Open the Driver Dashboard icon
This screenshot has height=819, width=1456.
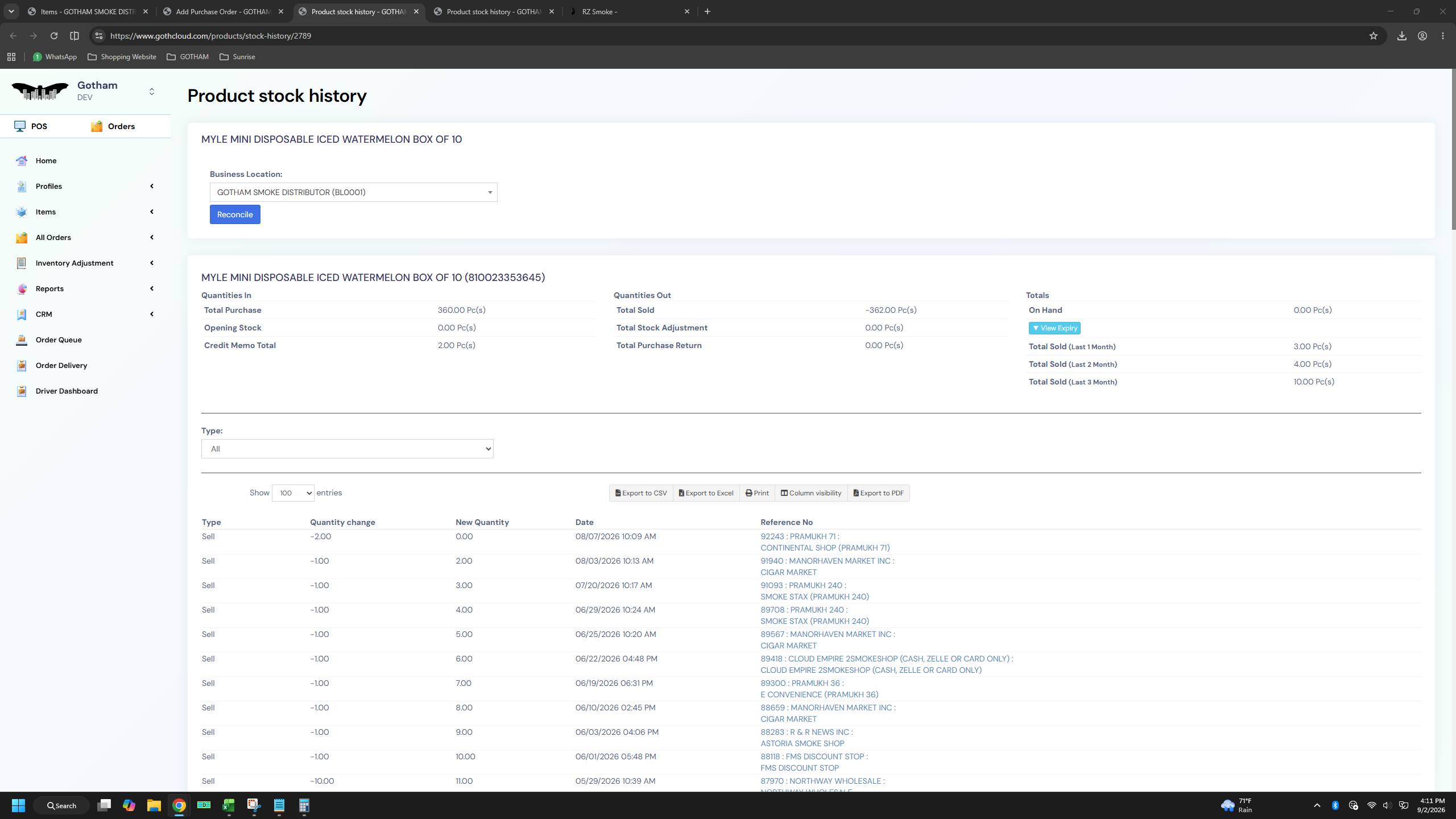tap(22, 391)
